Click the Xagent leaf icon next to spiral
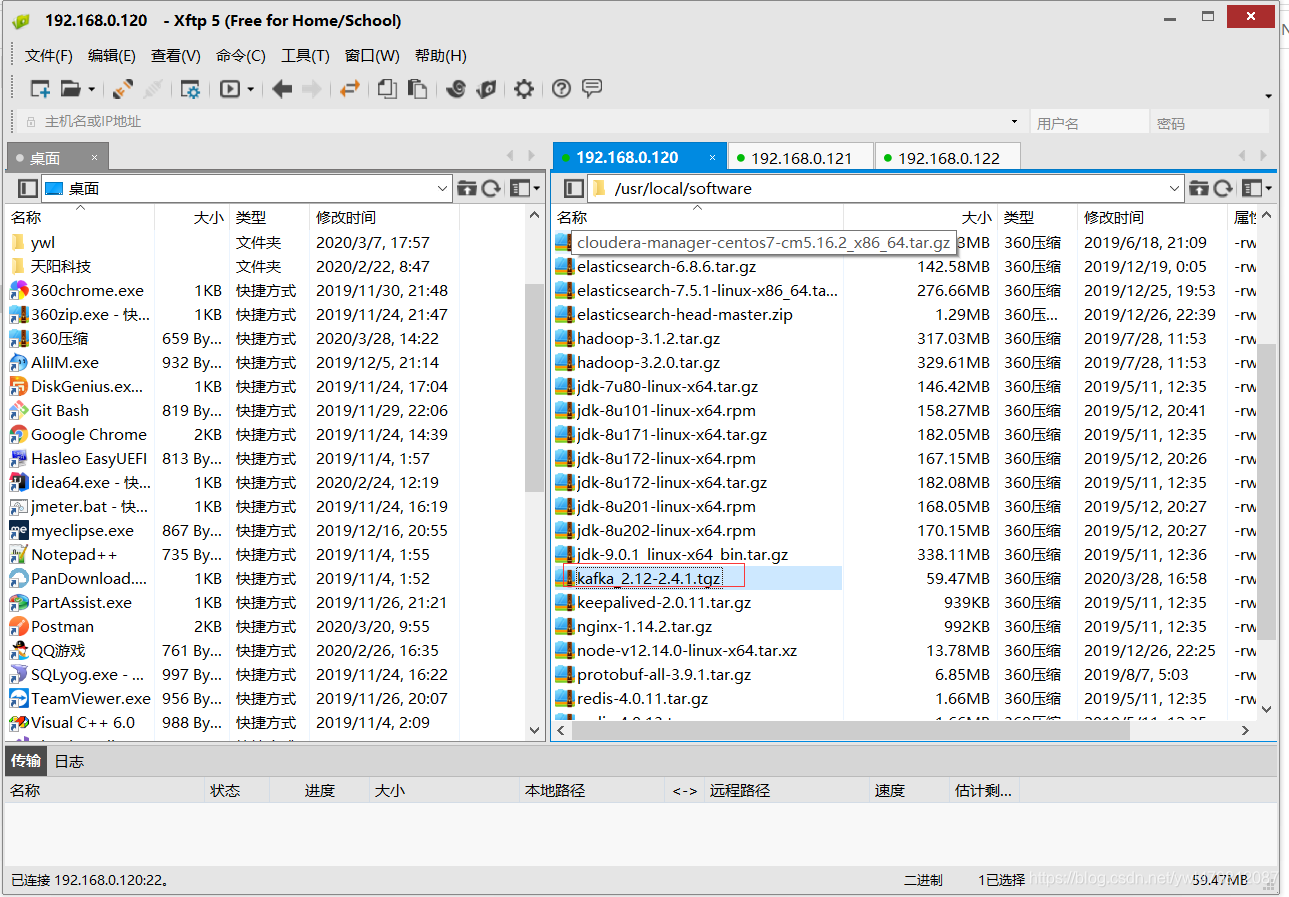Screen dimensions: 1289x897 [486, 89]
